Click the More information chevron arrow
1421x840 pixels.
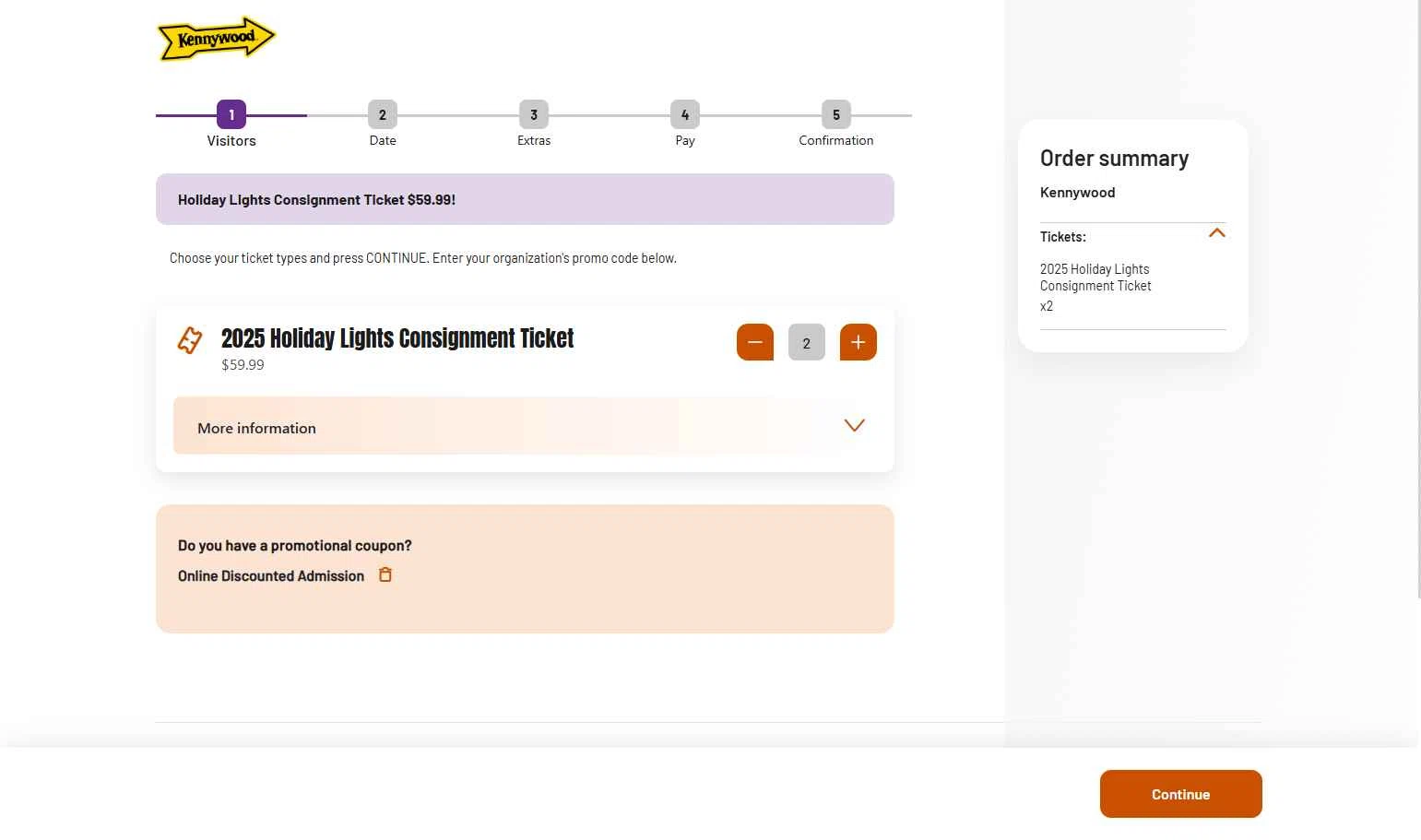coord(854,425)
